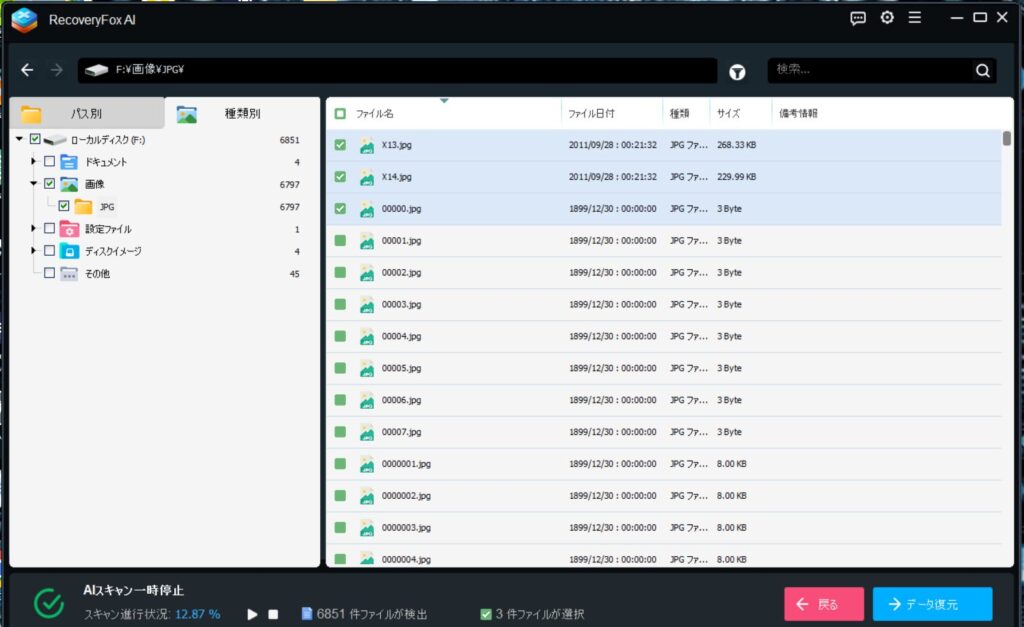
Task: Click the データ復元 button
Action: coord(932,604)
